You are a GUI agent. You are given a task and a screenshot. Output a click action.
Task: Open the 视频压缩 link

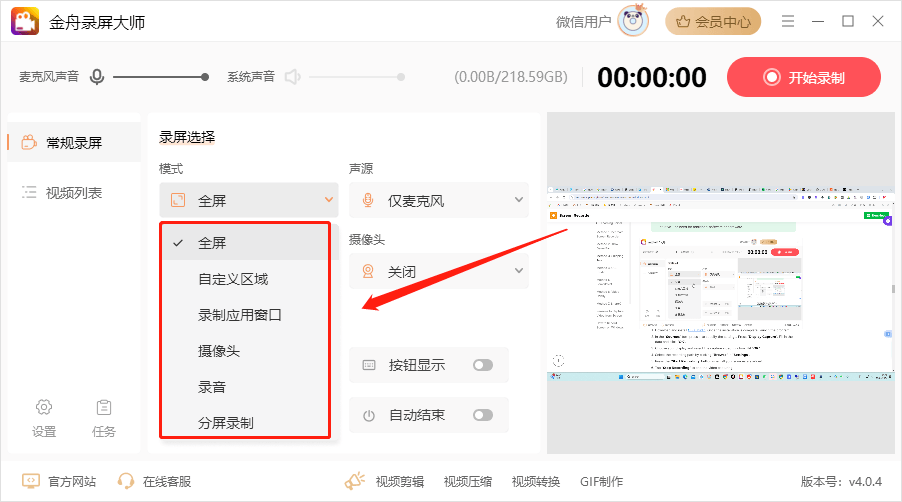[x=468, y=481]
